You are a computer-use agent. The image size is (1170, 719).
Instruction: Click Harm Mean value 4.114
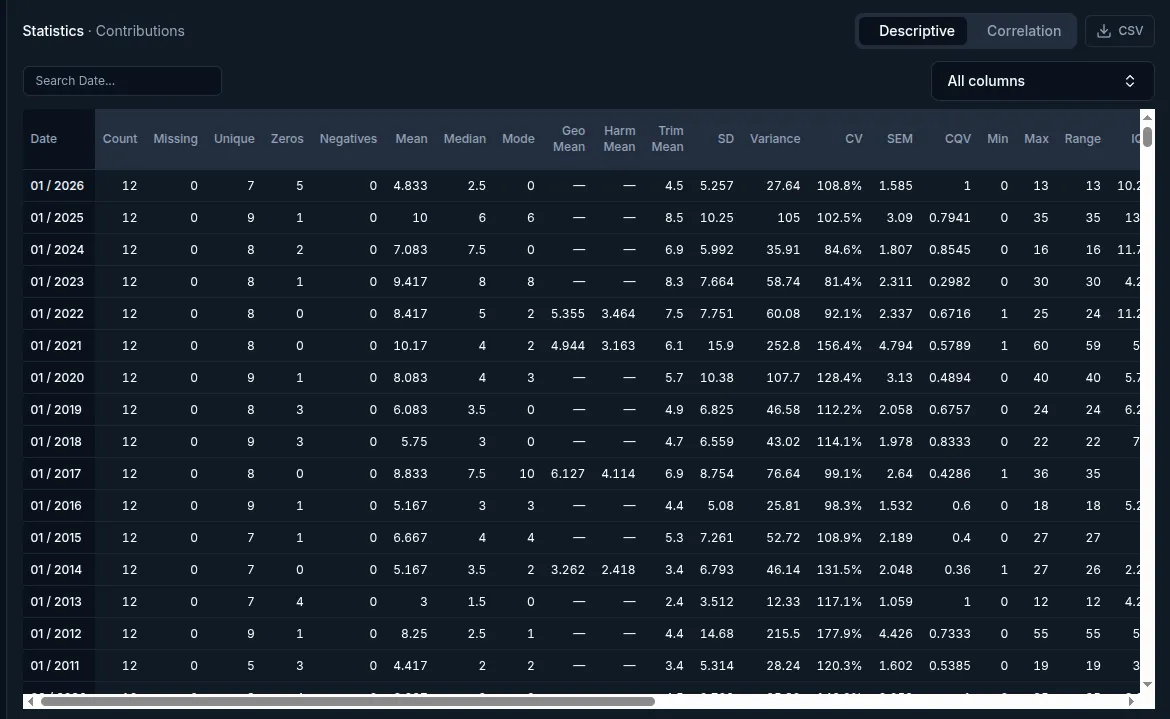(x=619, y=474)
